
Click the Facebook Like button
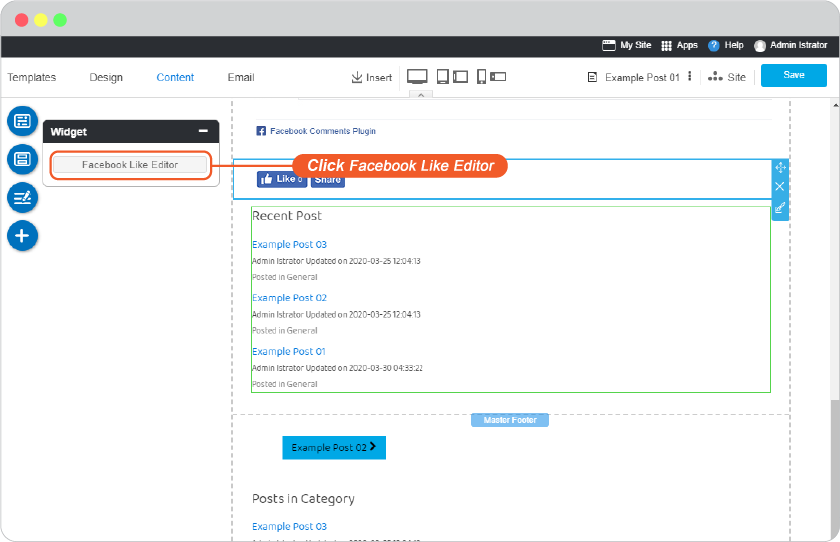[282, 179]
